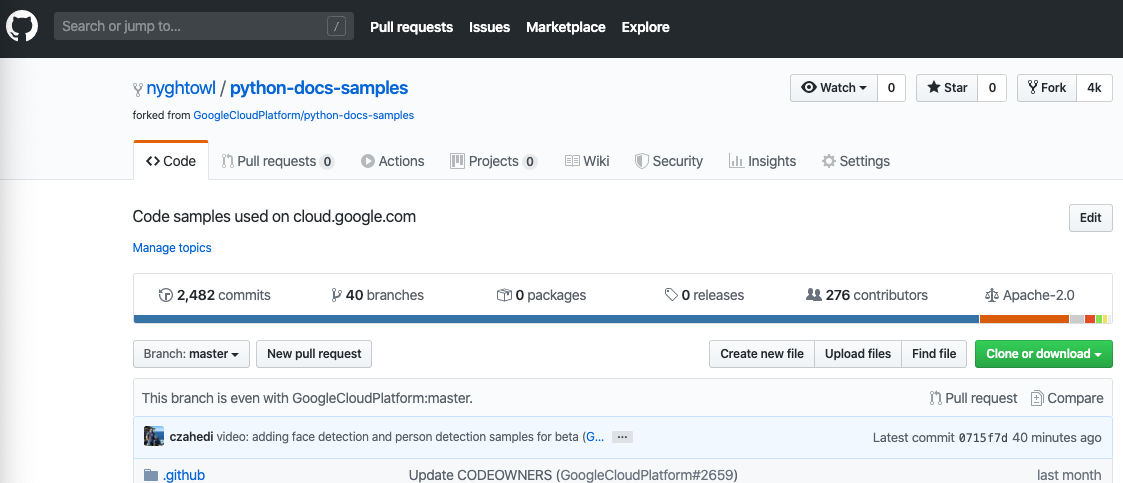
Task: Click the pull request icon near Compare
Action: tap(935, 398)
